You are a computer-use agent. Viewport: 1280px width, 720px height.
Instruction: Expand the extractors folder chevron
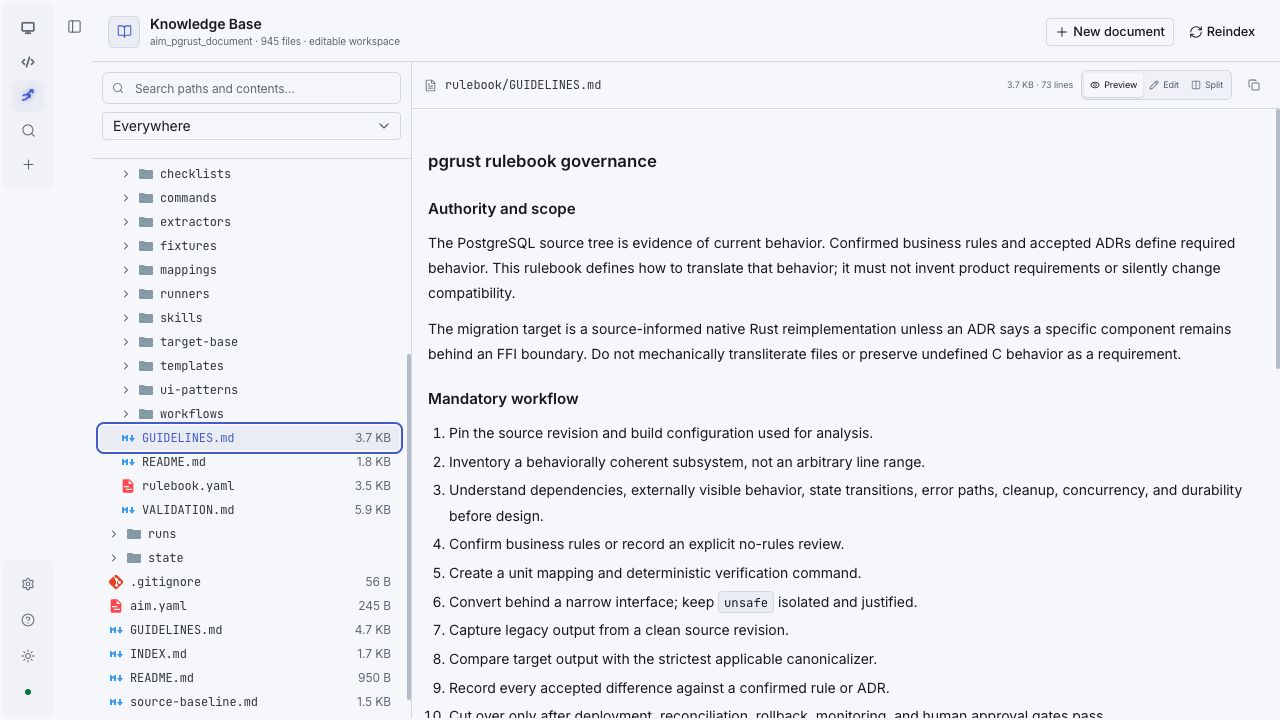126,222
